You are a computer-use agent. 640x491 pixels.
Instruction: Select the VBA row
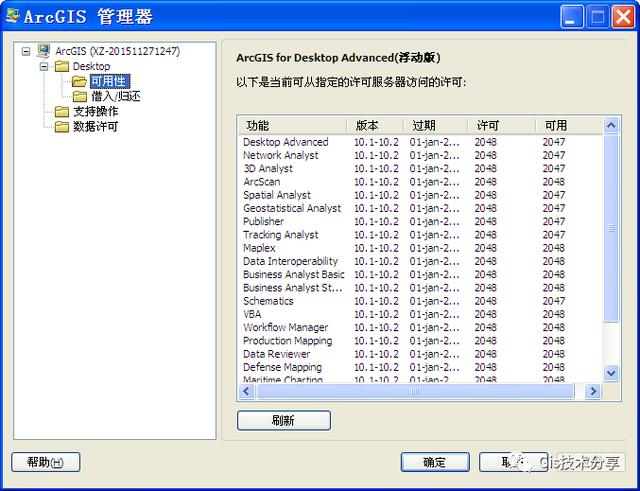pyautogui.click(x=420, y=314)
